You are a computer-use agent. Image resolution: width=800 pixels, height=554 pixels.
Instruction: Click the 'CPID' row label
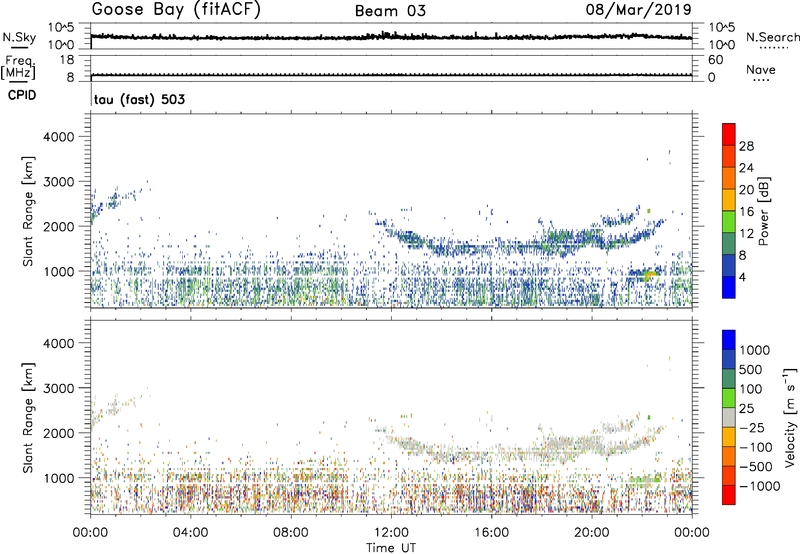click(22, 95)
